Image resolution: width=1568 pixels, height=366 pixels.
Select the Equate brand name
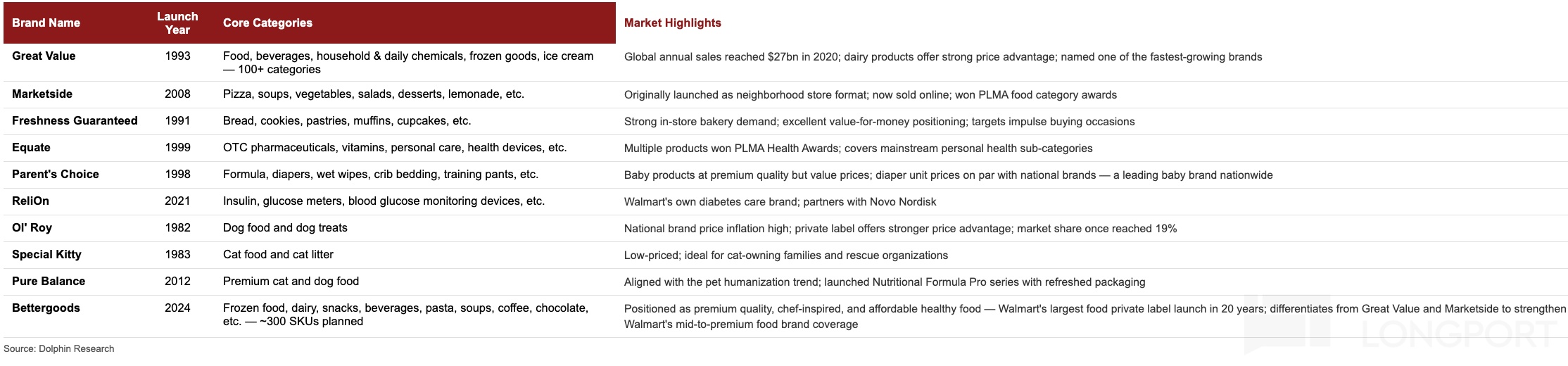pyautogui.click(x=31, y=147)
